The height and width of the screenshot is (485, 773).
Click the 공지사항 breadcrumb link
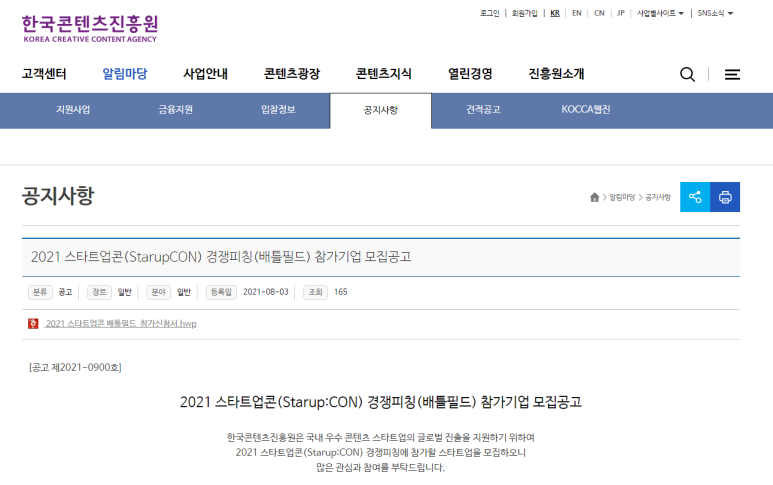click(x=658, y=197)
